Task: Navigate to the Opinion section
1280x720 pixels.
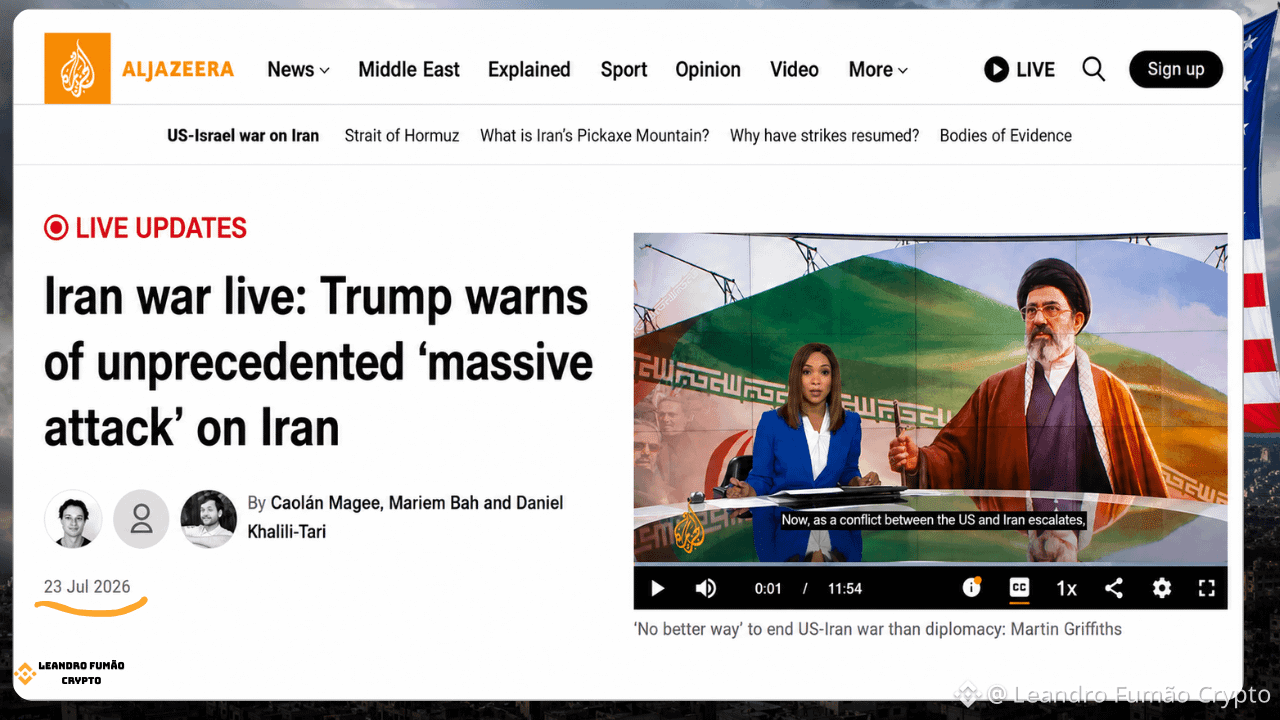Action: [x=708, y=69]
